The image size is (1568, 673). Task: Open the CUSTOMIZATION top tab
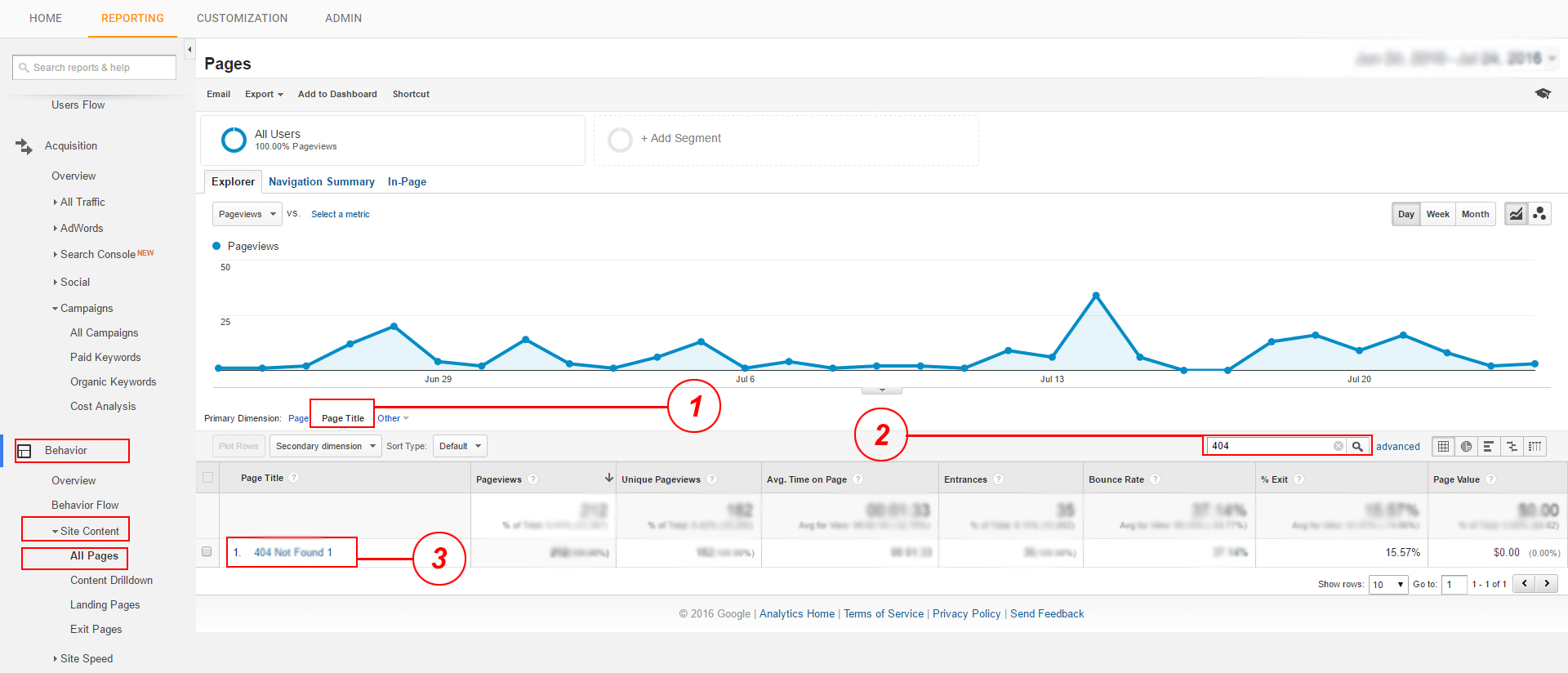[x=243, y=18]
